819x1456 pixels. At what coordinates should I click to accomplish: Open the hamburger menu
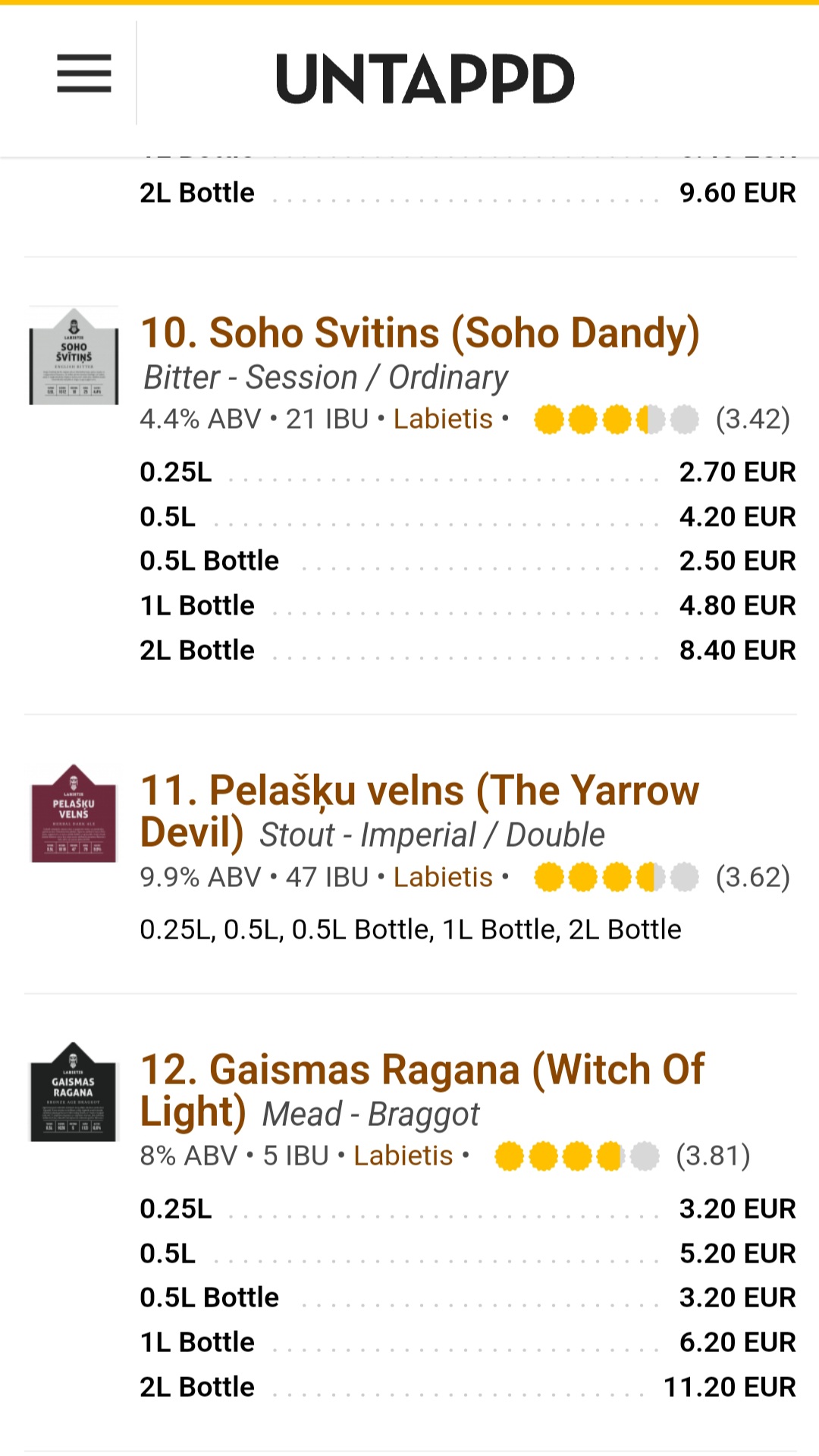point(84,74)
